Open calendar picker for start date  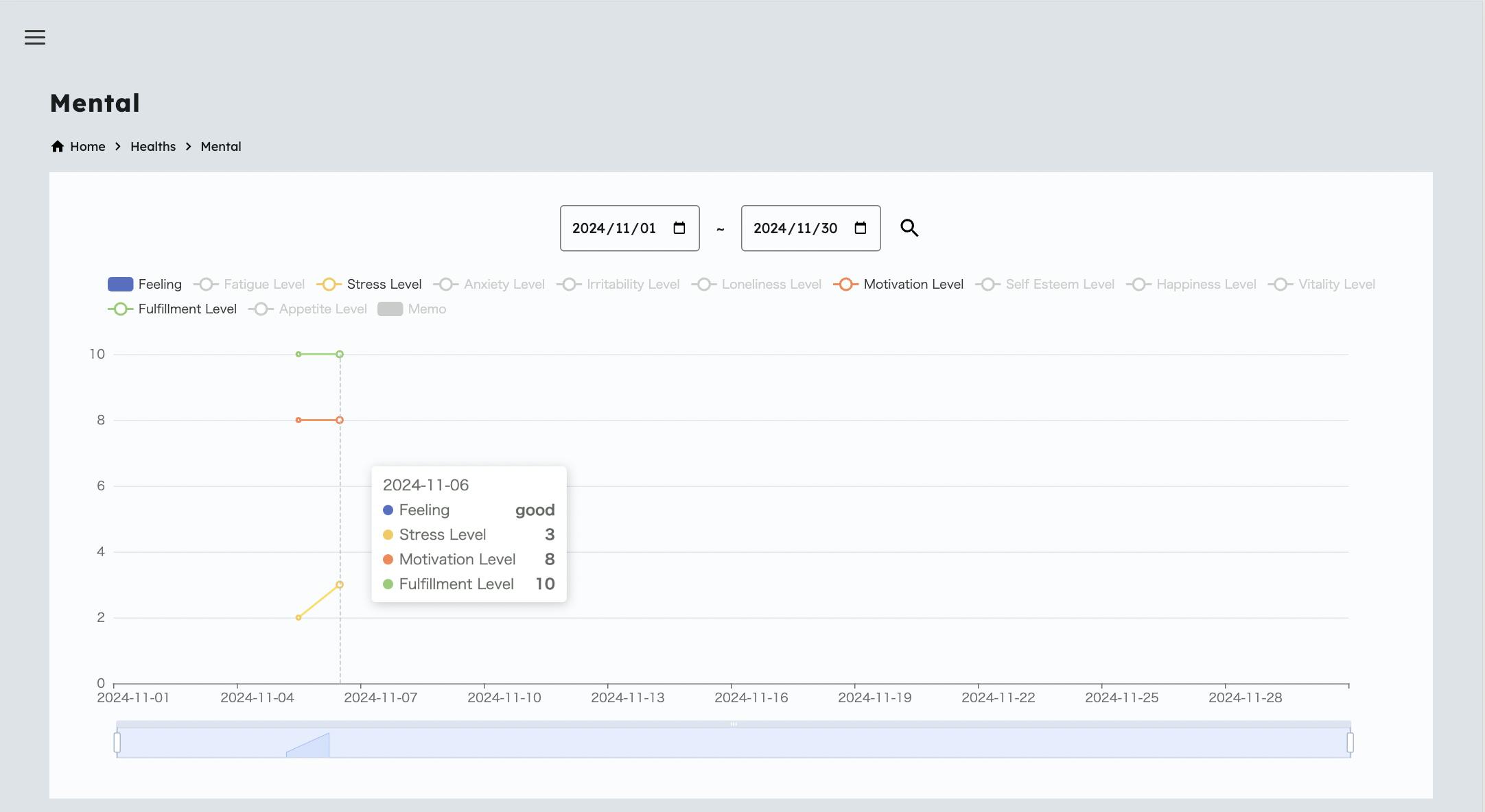pos(679,228)
